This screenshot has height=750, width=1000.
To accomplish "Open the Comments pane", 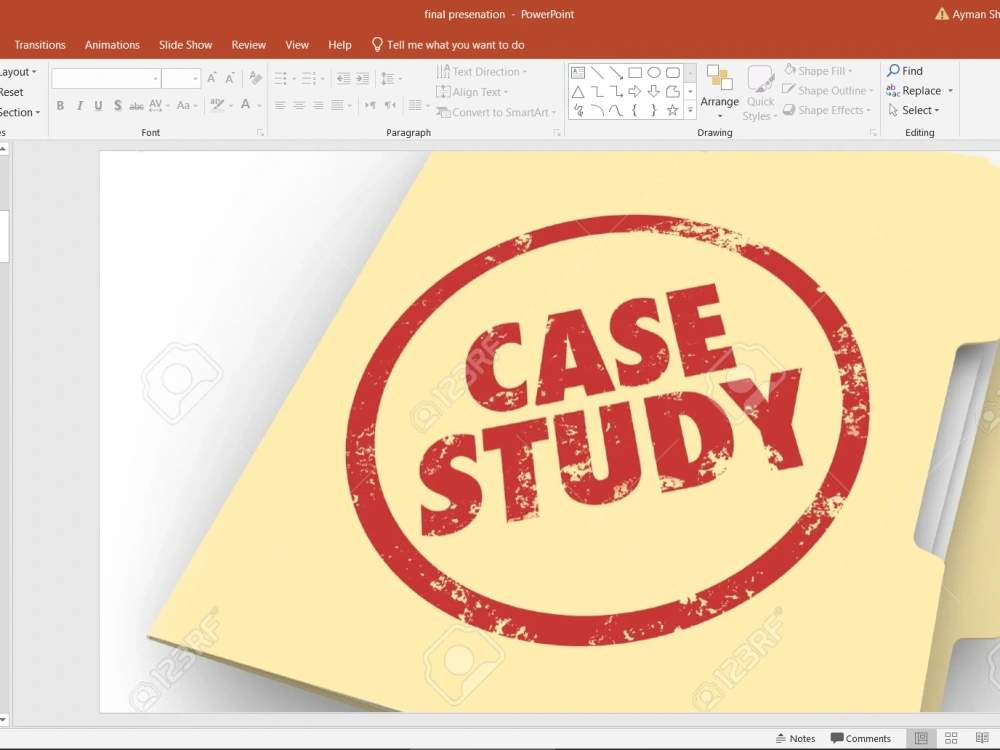I will tap(860, 739).
